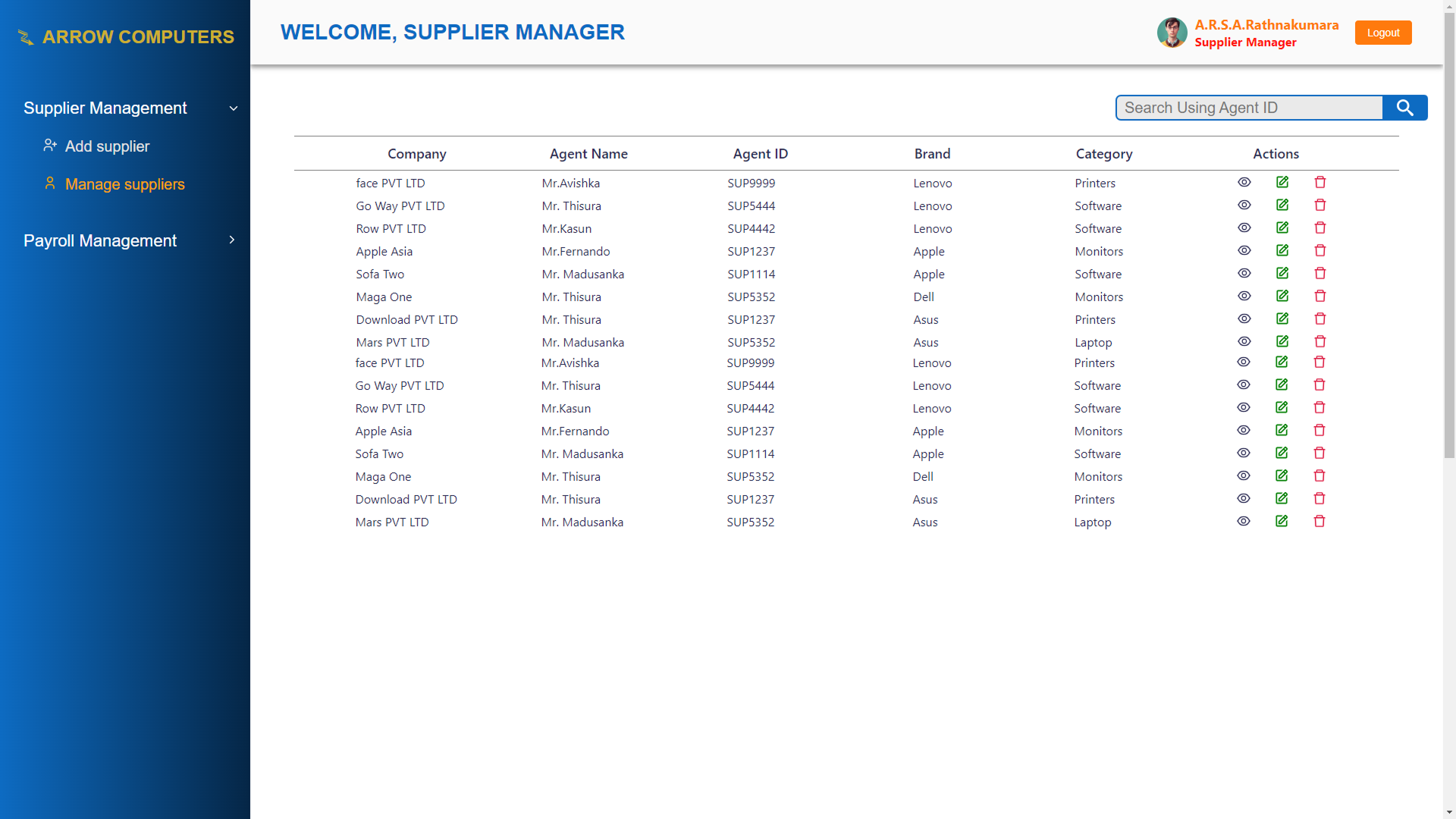Switch to Manage suppliers

(124, 184)
